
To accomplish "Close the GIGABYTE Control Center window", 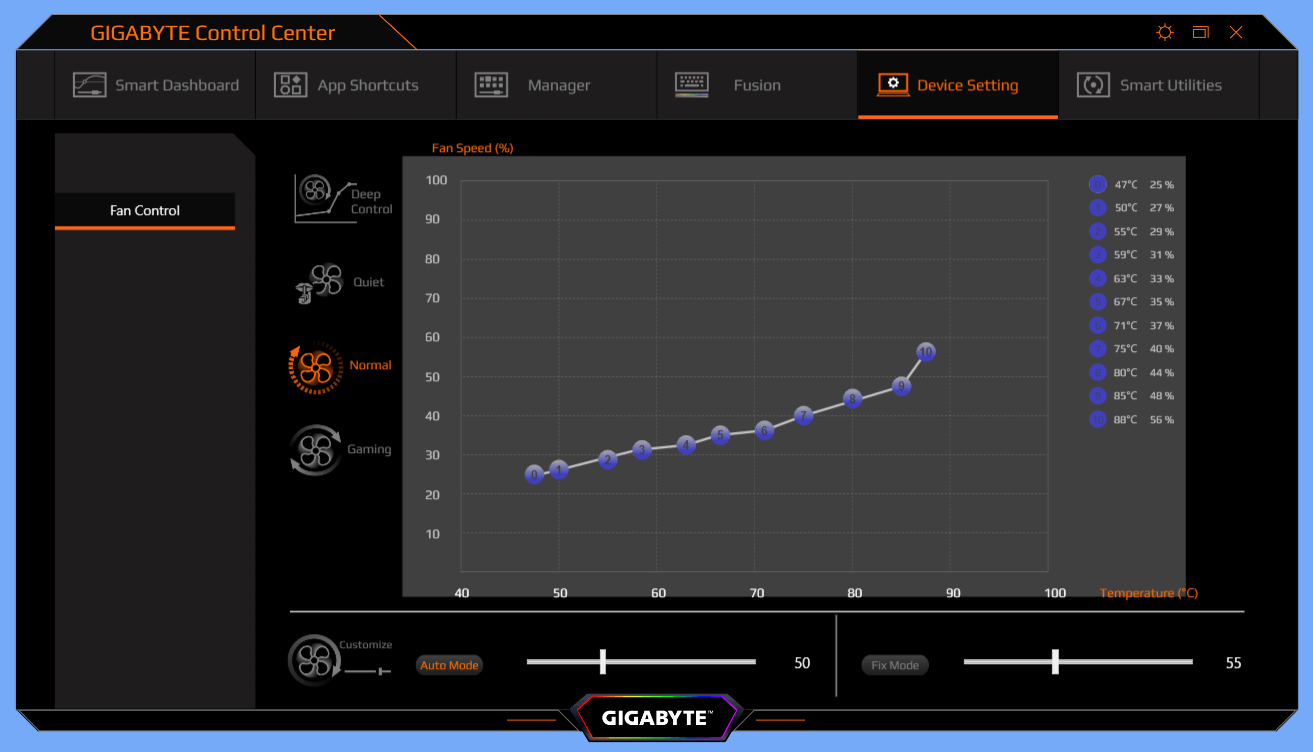I will pyautogui.click(x=1236, y=32).
